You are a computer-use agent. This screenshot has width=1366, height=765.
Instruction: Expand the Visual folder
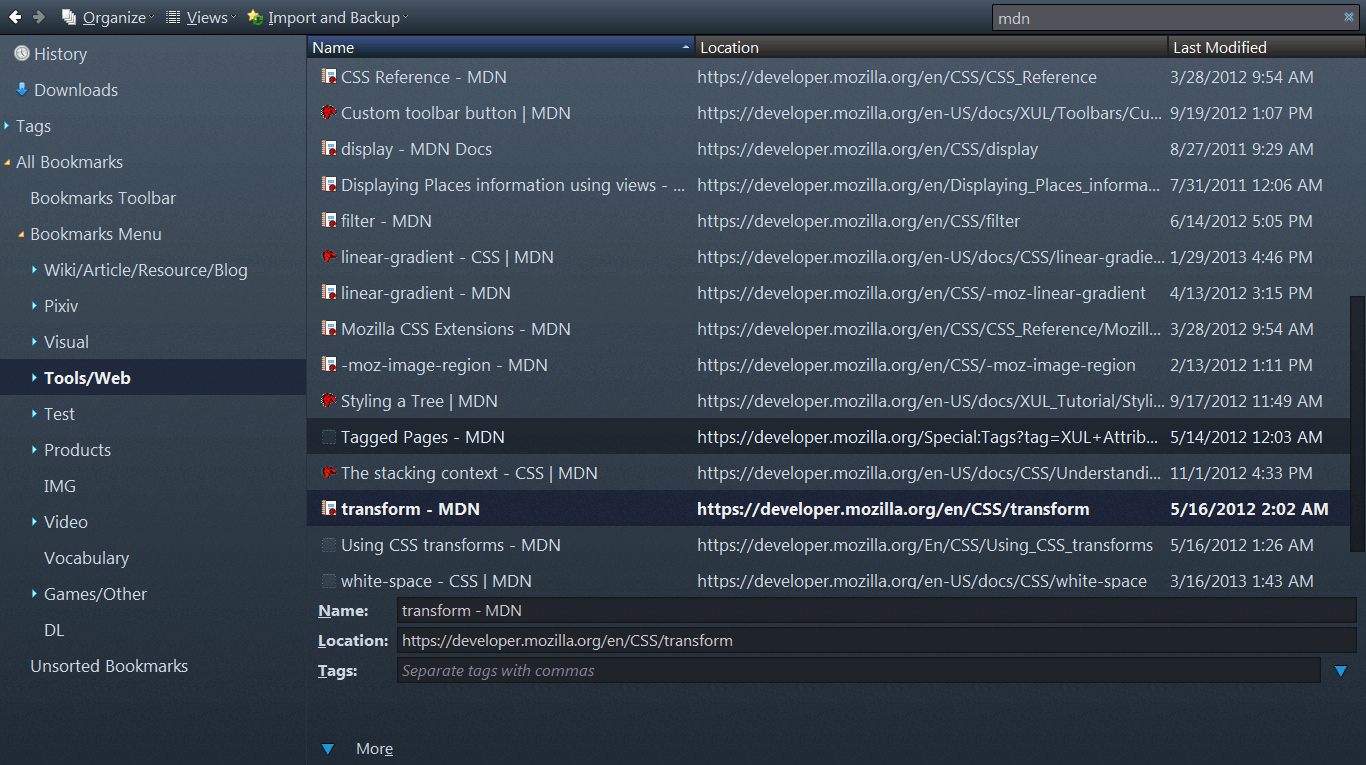point(35,342)
